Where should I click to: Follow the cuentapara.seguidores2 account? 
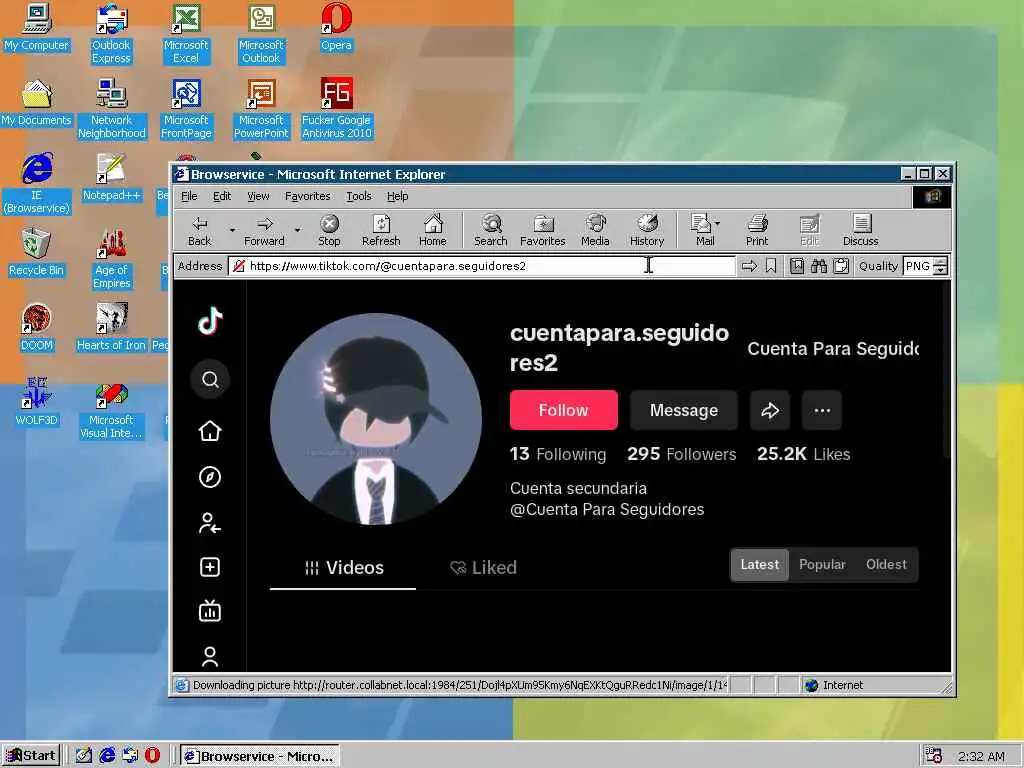[x=564, y=410]
